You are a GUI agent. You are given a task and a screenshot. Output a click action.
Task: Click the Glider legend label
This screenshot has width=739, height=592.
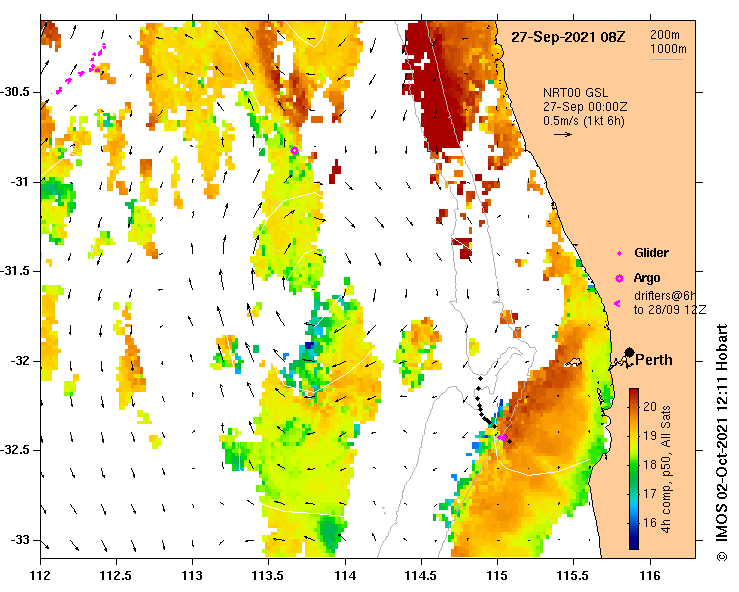[651, 253]
